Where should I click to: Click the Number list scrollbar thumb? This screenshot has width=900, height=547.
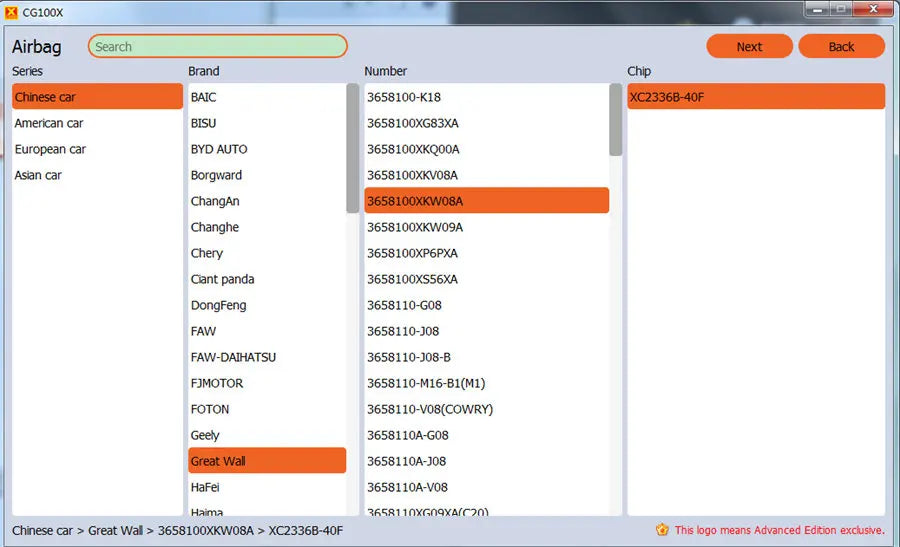pyautogui.click(x=615, y=119)
